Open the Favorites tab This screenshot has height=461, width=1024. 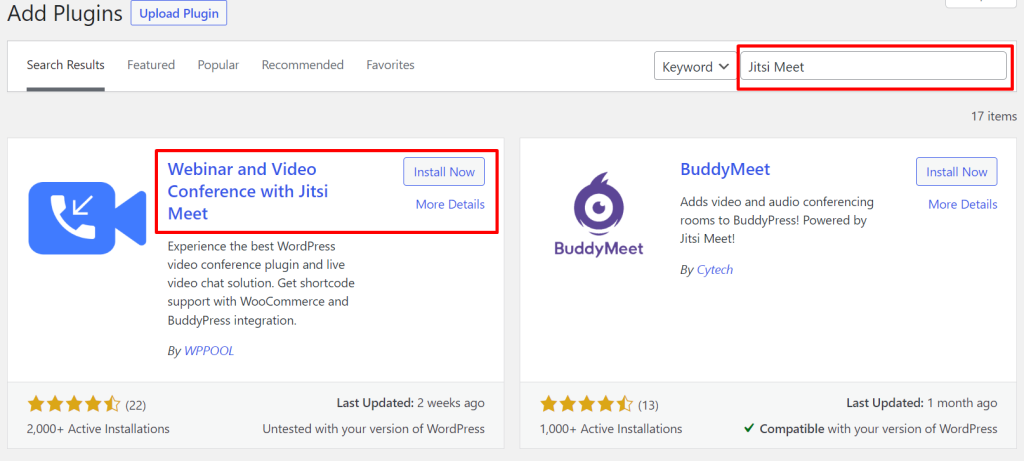coord(390,65)
